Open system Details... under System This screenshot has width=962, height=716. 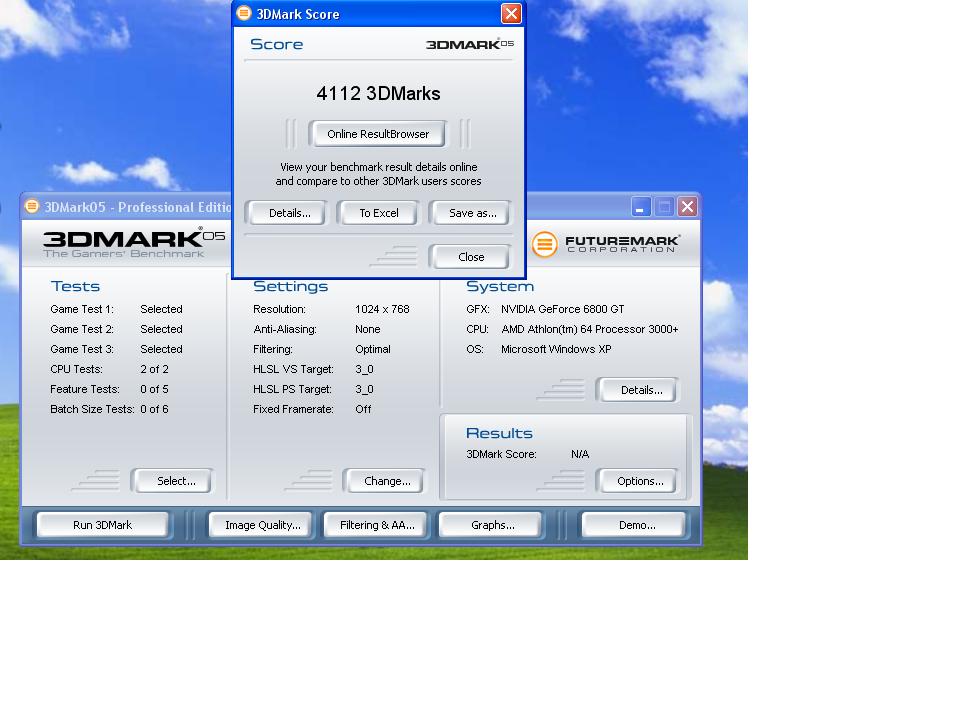click(x=640, y=390)
